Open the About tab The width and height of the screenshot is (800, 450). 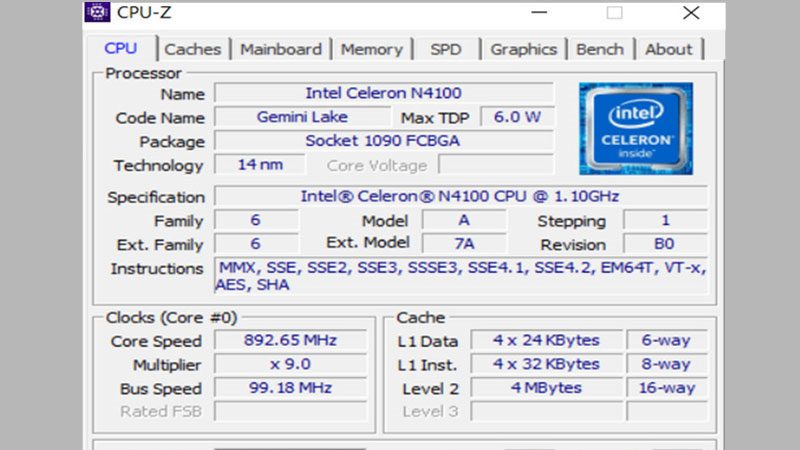668,49
